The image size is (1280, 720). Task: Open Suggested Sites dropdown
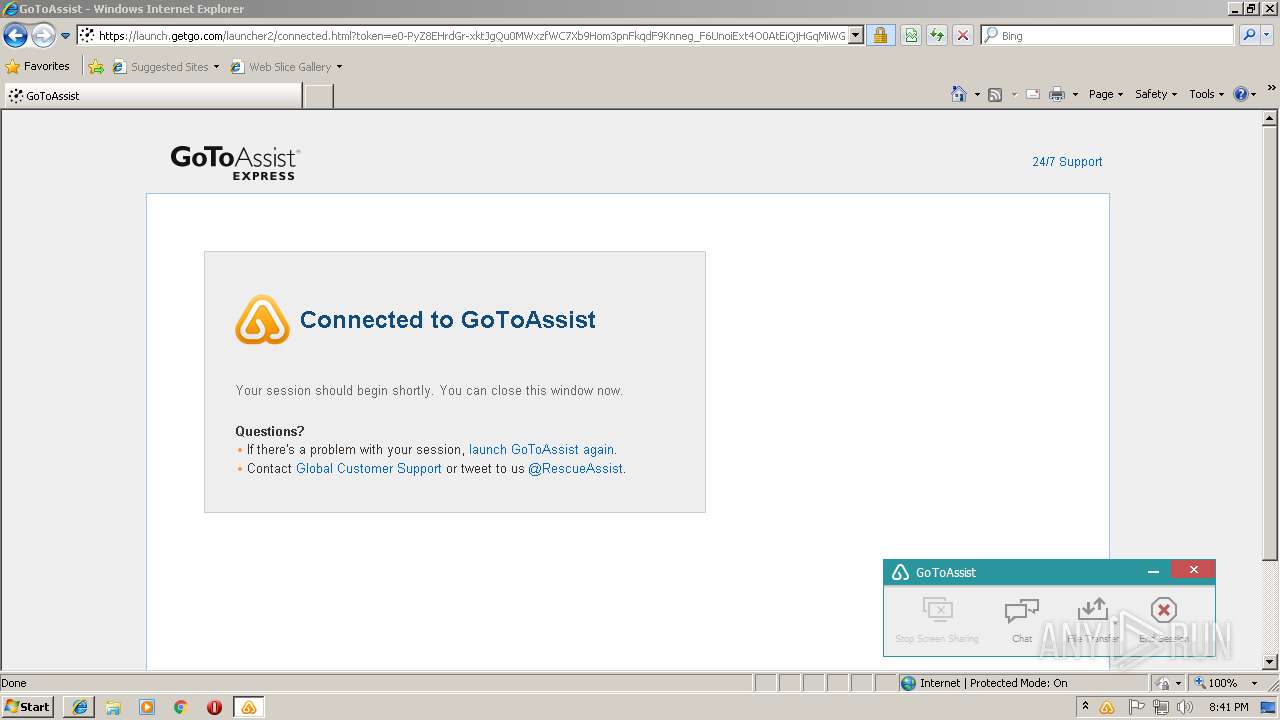tap(165, 67)
